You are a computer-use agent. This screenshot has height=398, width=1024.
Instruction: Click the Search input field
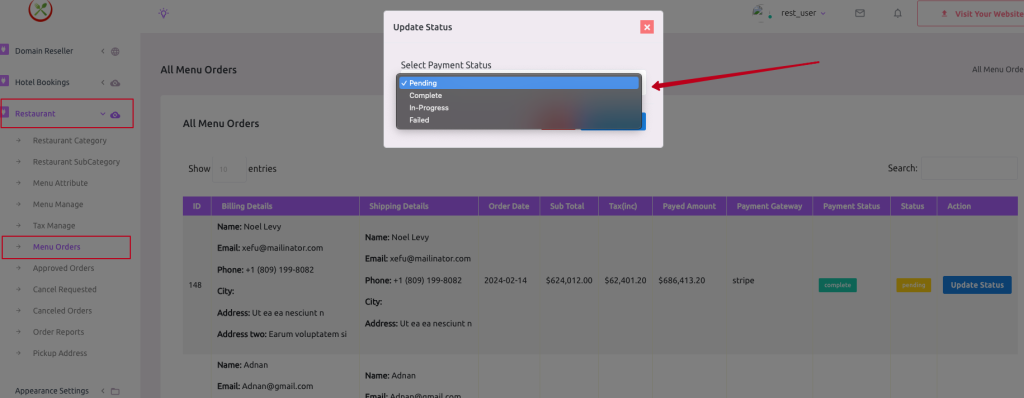tap(968, 168)
